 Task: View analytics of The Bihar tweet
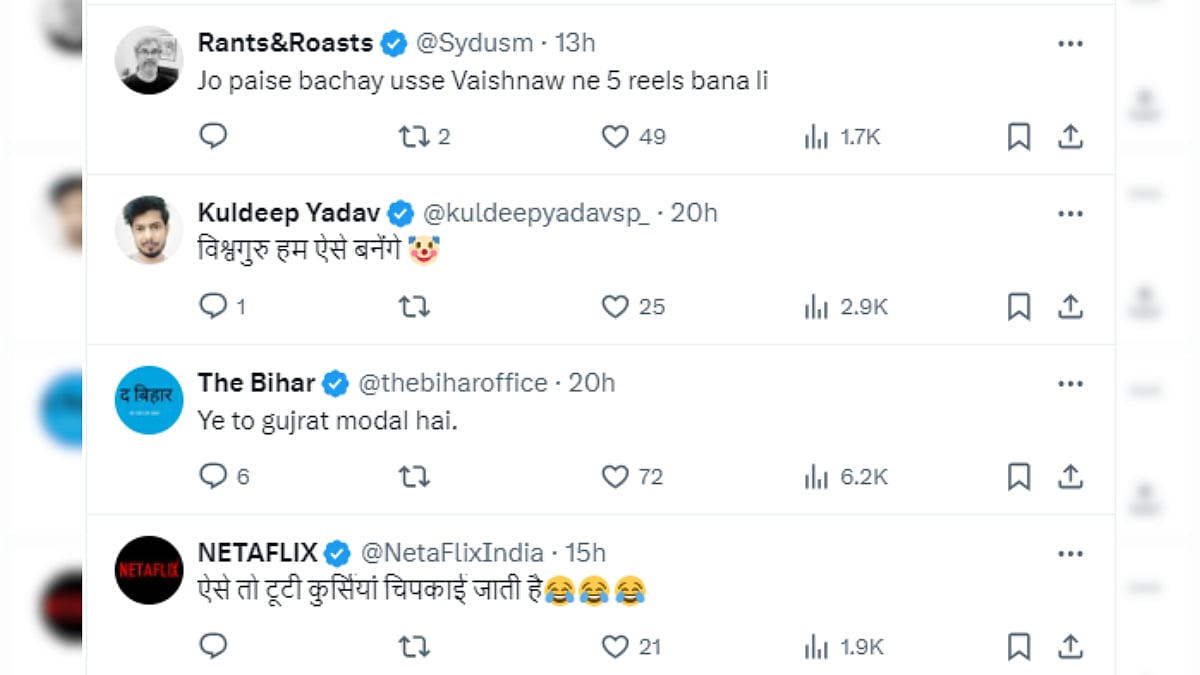[x=817, y=477]
